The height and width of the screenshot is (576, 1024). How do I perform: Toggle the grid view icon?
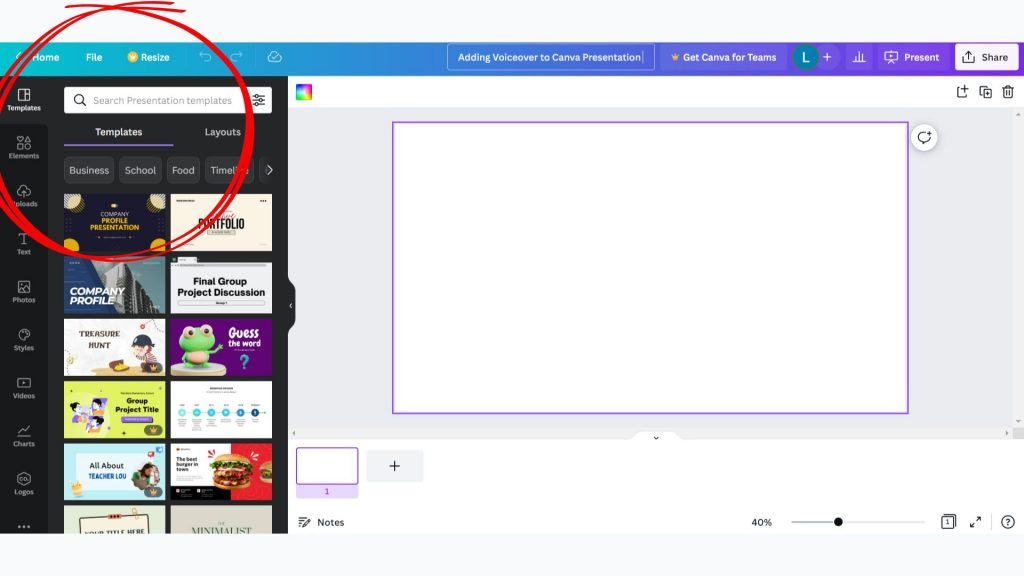[x=948, y=522]
